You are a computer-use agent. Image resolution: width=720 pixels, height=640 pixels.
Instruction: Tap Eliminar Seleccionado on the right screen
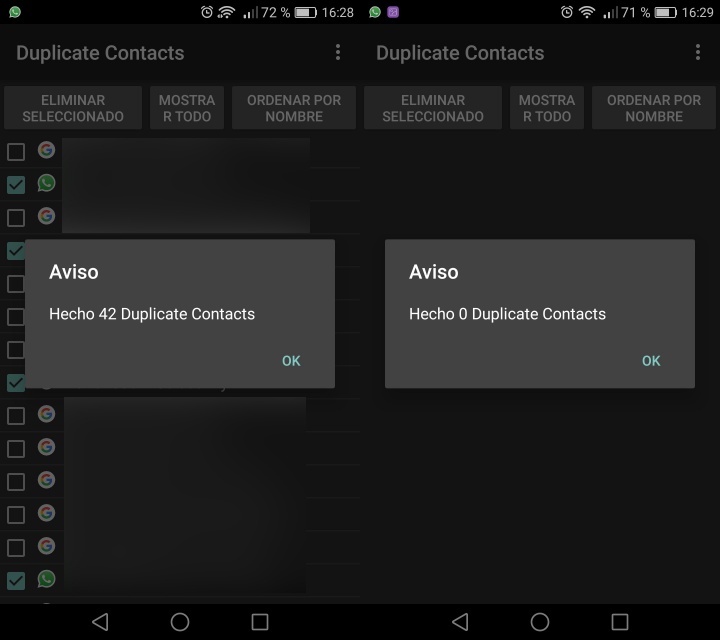433,108
